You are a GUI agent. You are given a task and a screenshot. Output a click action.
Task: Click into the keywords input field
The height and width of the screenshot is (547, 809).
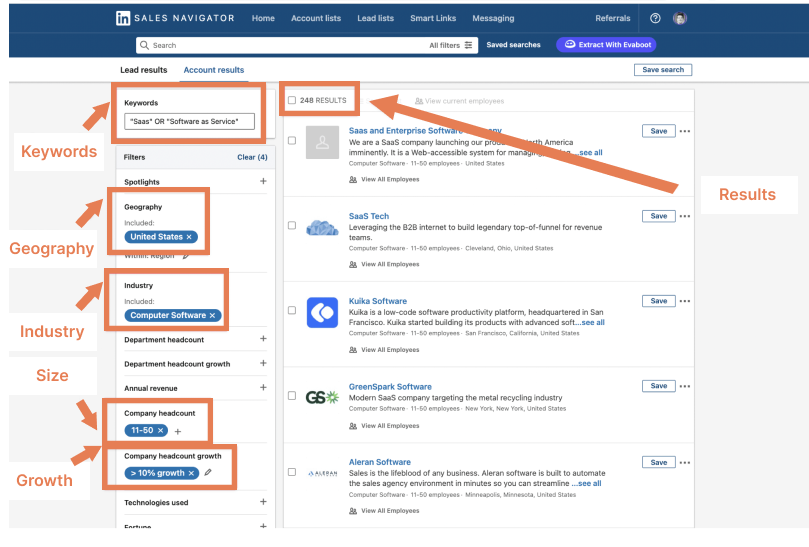[x=189, y=121]
